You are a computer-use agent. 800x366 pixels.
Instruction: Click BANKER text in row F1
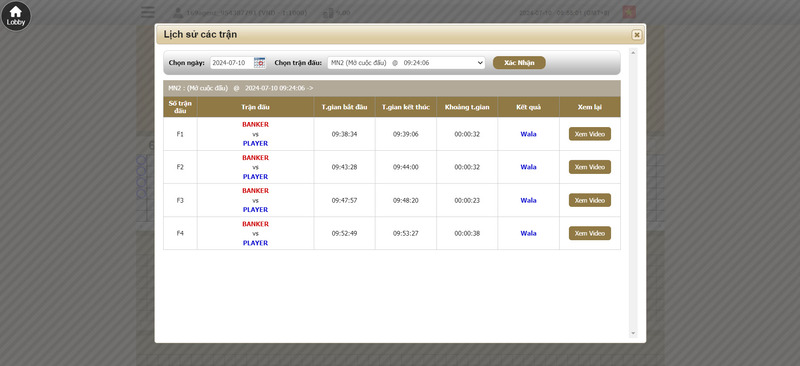pyautogui.click(x=255, y=125)
